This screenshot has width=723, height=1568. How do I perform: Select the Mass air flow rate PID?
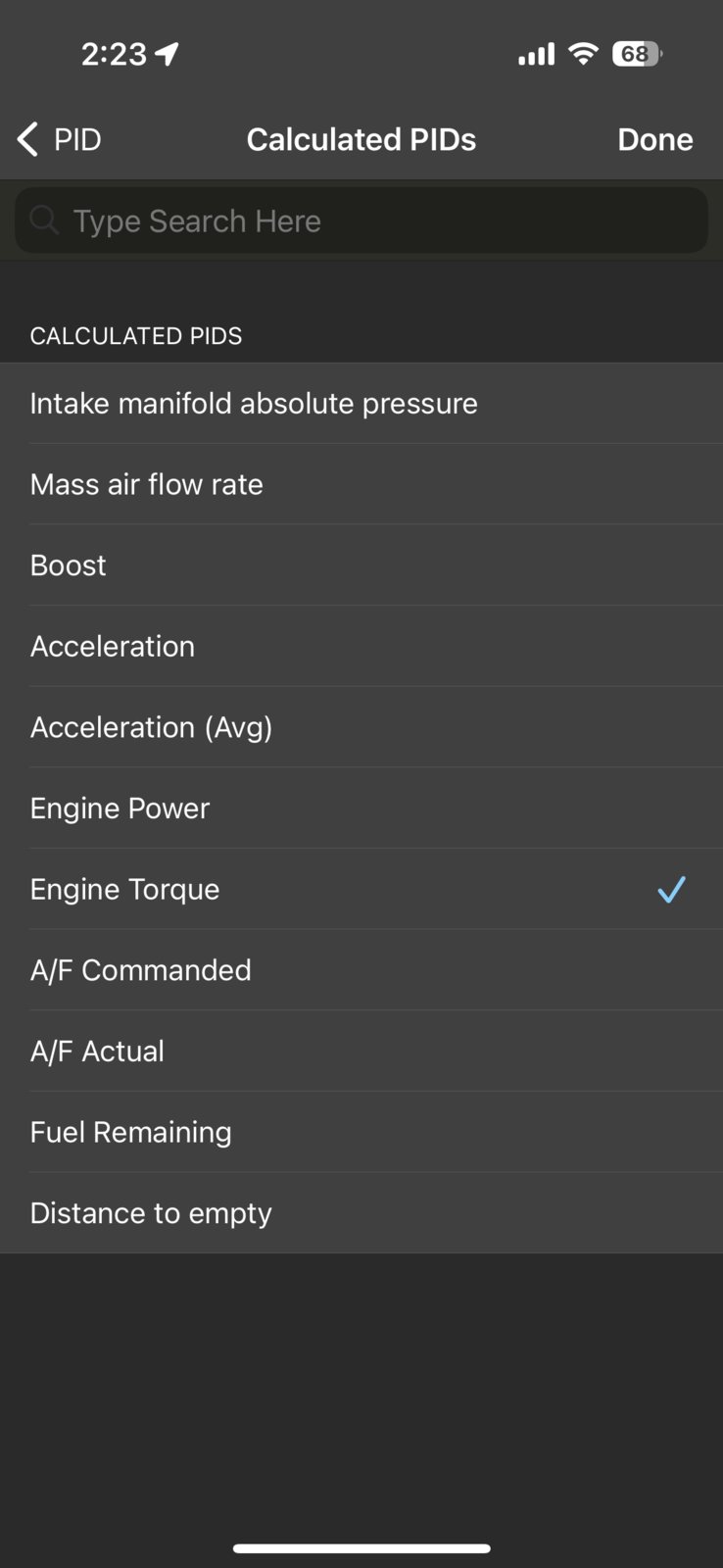[361, 484]
